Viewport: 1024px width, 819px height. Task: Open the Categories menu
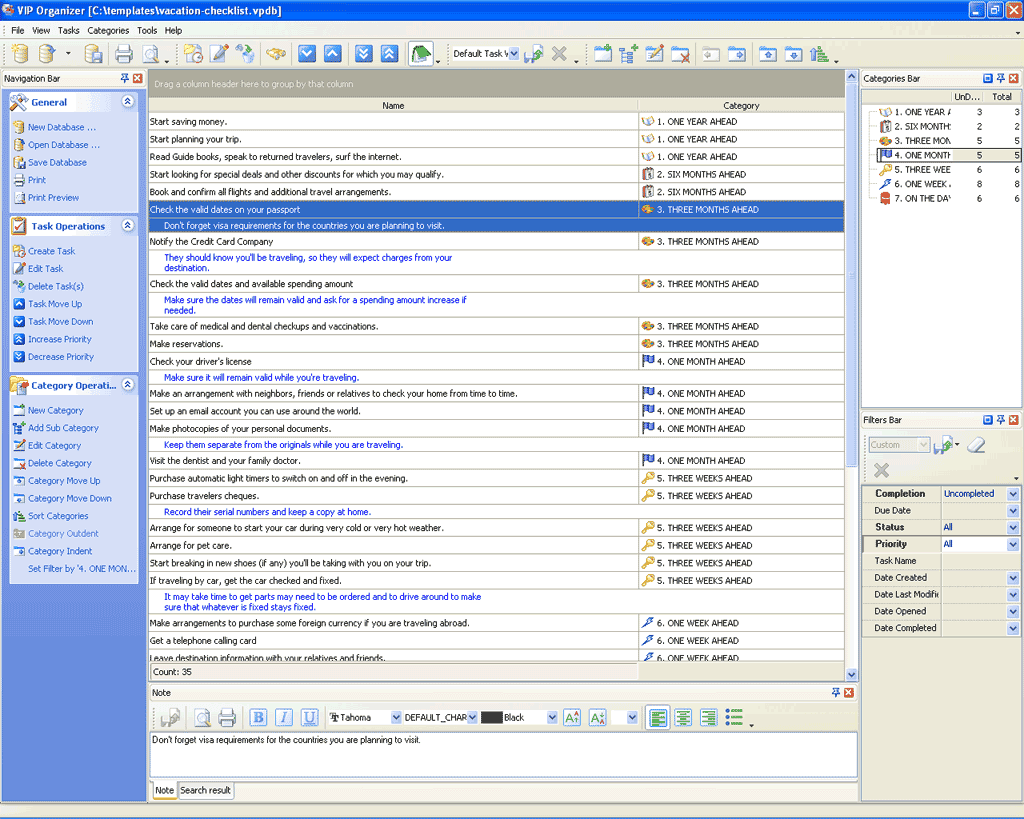tap(108, 30)
